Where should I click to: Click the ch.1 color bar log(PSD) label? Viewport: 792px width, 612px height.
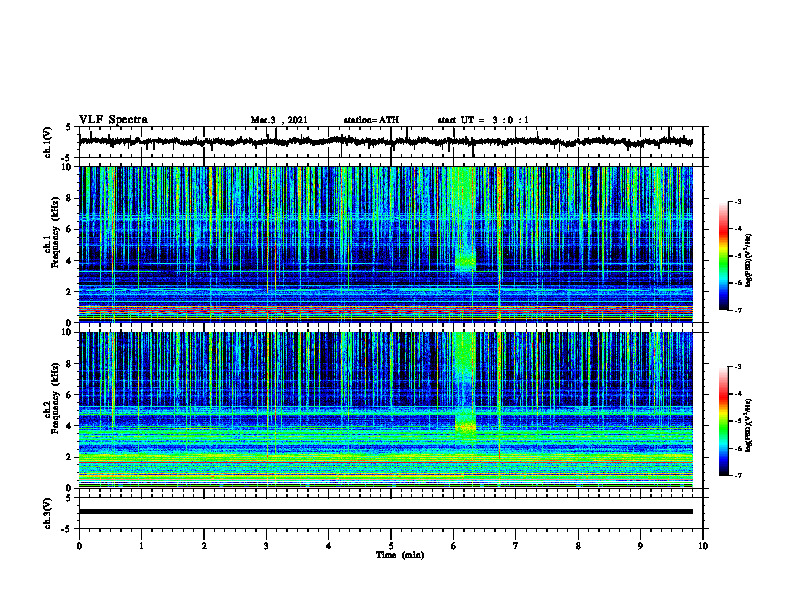click(749, 261)
